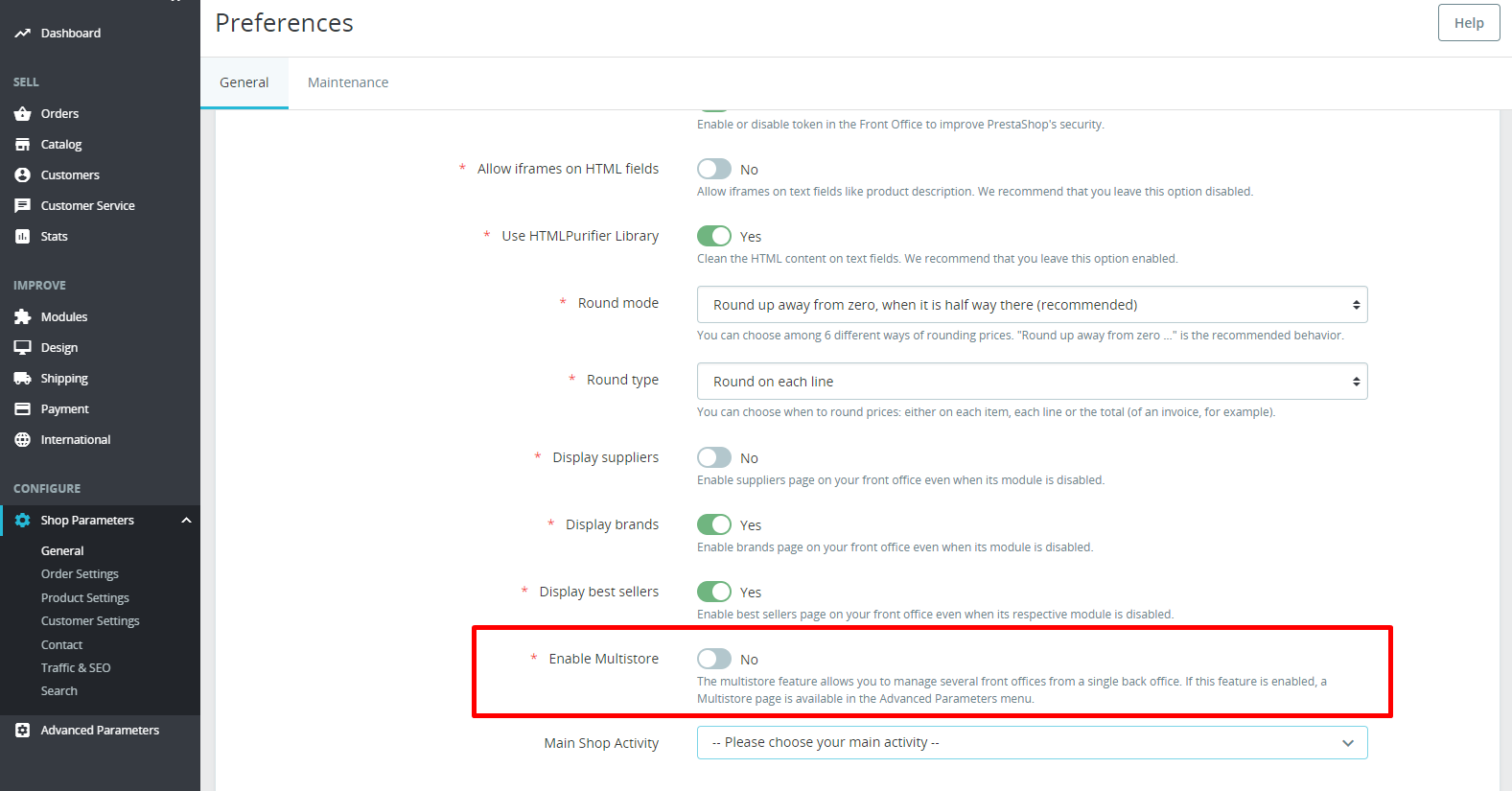Image resolution: width=1512 pixels, height=791 pixels.
Task: Click the Design monitor icon
Action: [22, 348]
